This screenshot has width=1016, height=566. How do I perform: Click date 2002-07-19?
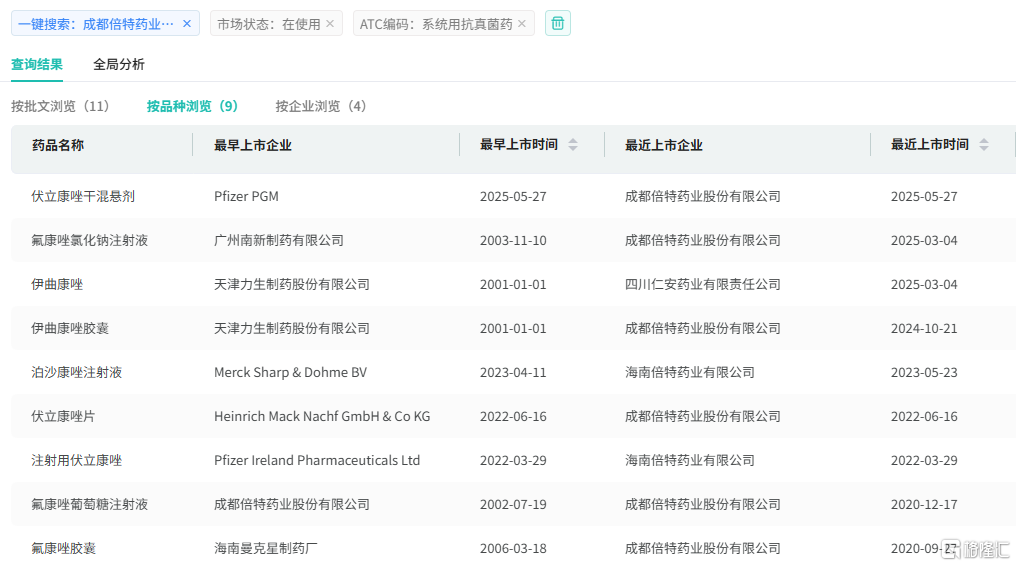pos(513,504)
